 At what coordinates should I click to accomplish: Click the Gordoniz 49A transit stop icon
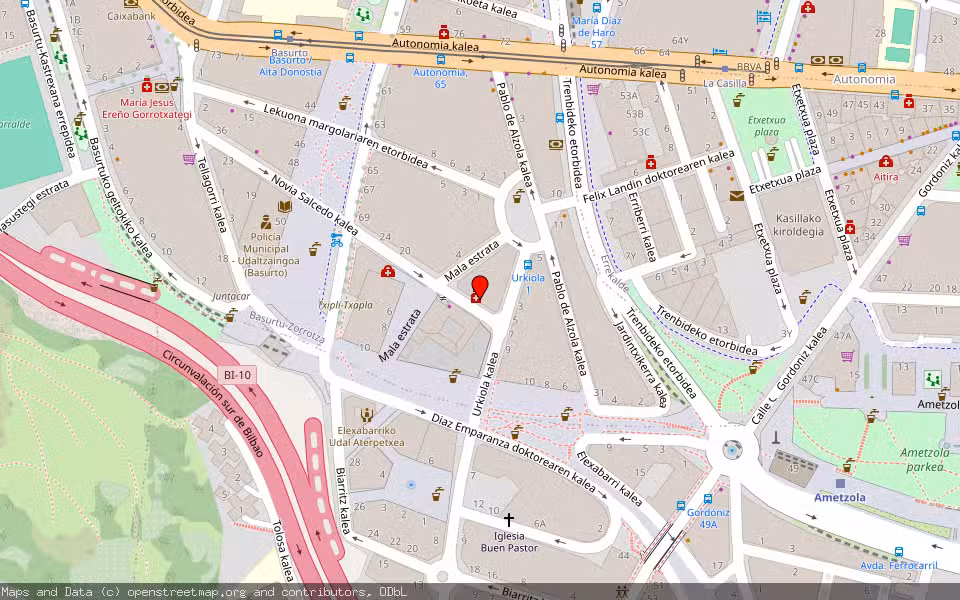[708, 498]
